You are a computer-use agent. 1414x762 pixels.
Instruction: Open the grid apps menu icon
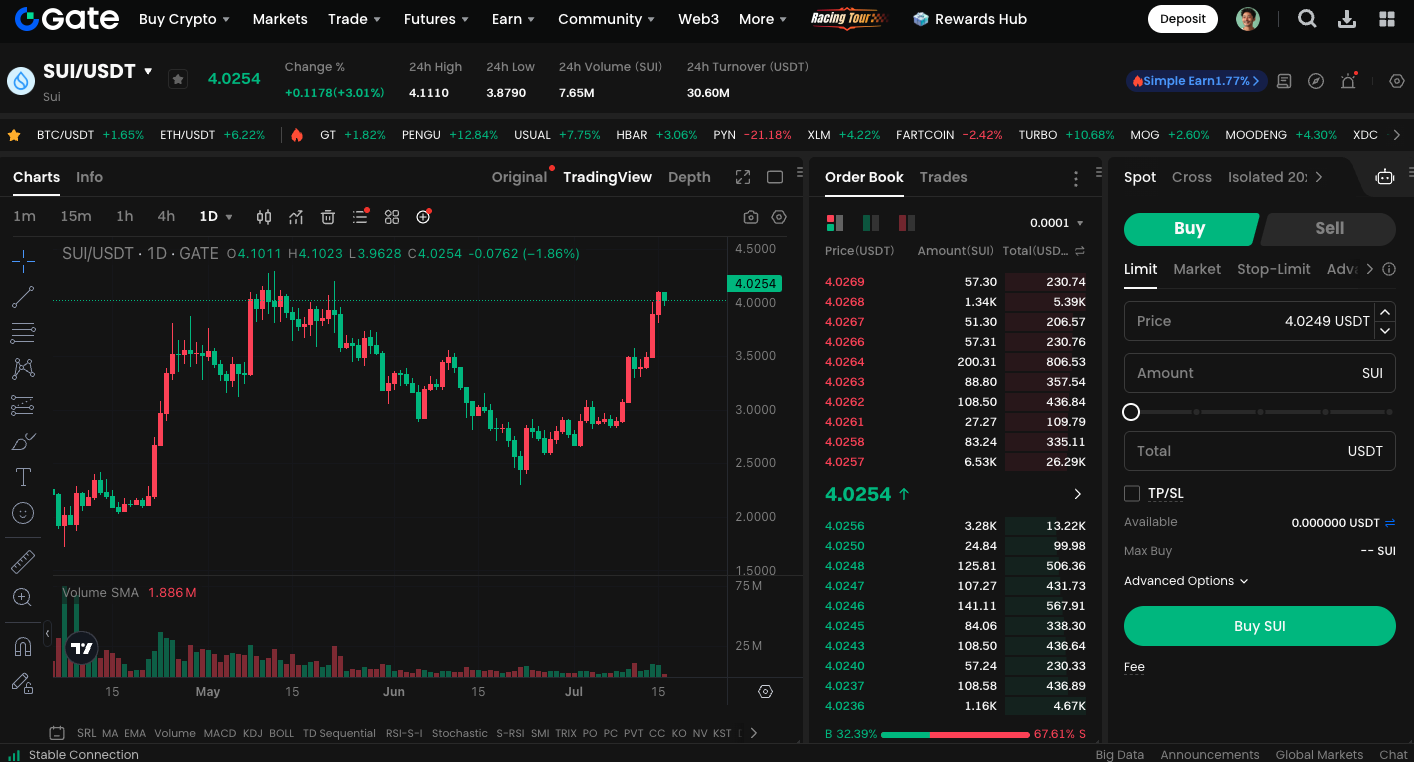click(1387, 19)
